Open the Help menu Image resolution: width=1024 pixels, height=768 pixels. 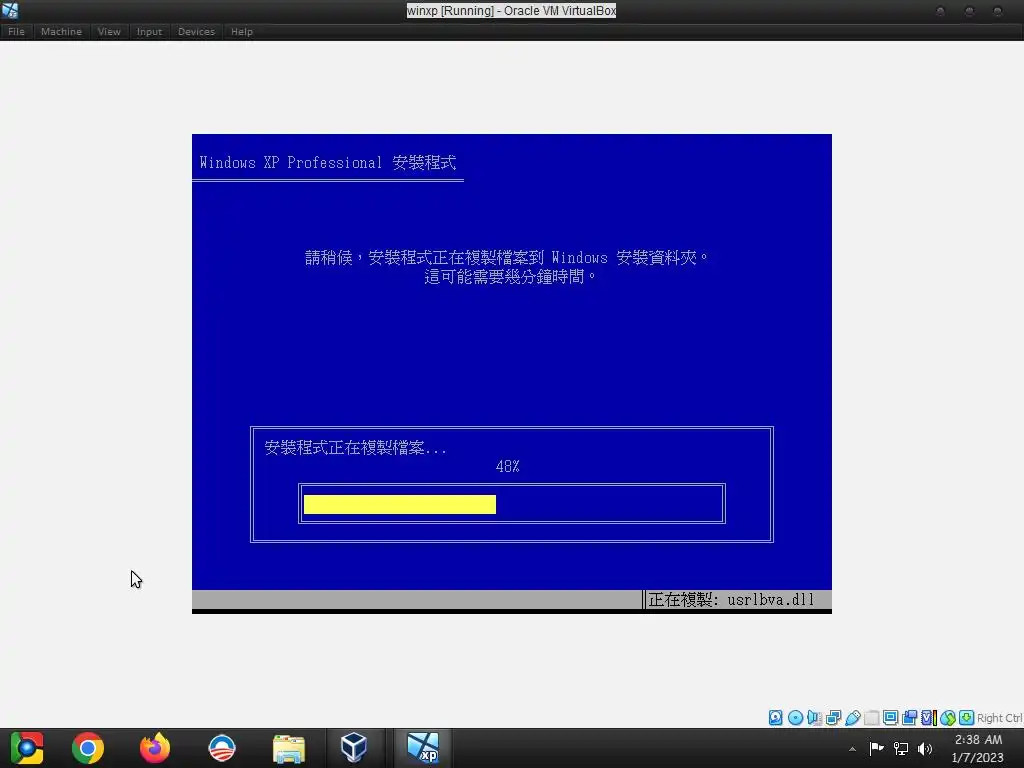click(242, 31)
